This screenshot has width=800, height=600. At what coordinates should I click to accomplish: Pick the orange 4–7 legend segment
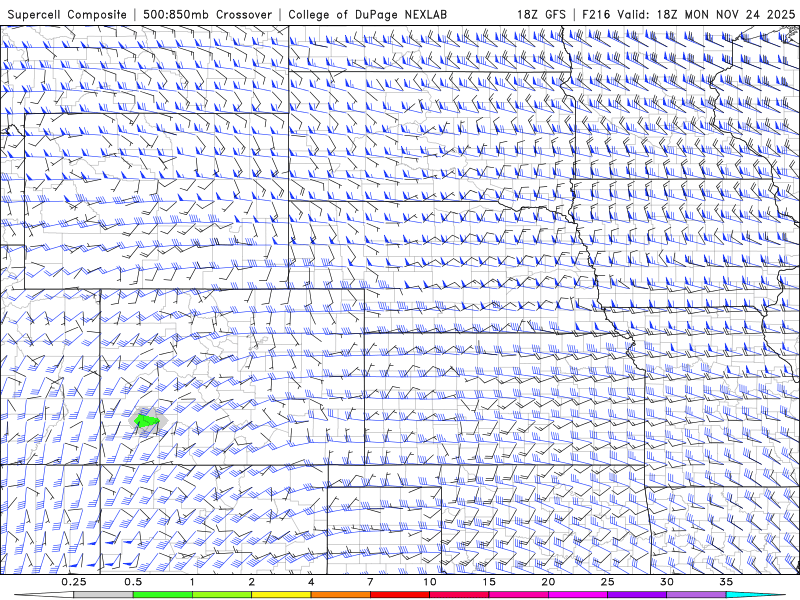pyautogui.click(x=340, y=595)
